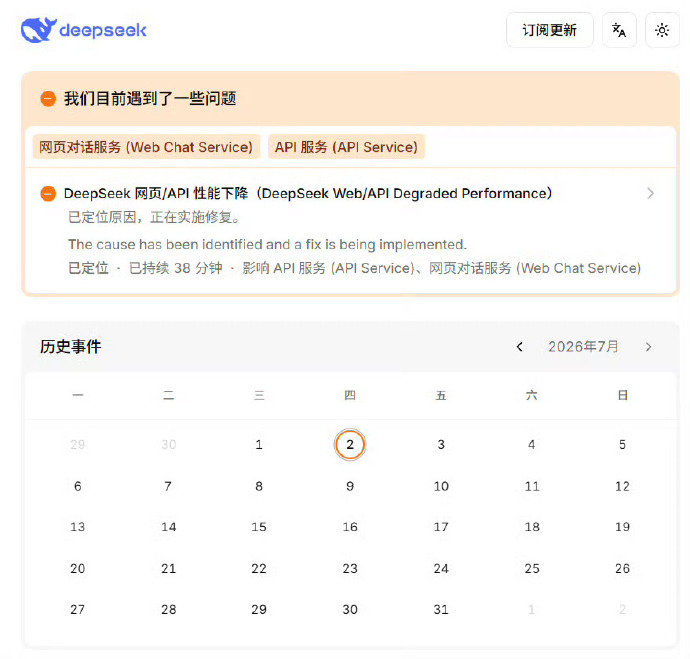Click orange status icon beside 我们目前遇到了一些问题

pyautogui.click(x=48, y=99)
